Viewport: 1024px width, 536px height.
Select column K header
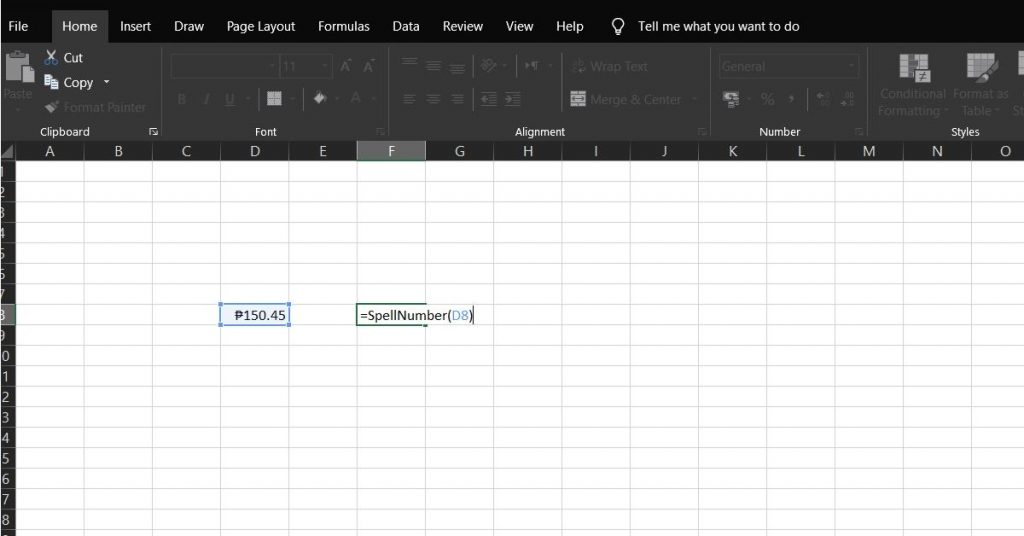(733, 151)
